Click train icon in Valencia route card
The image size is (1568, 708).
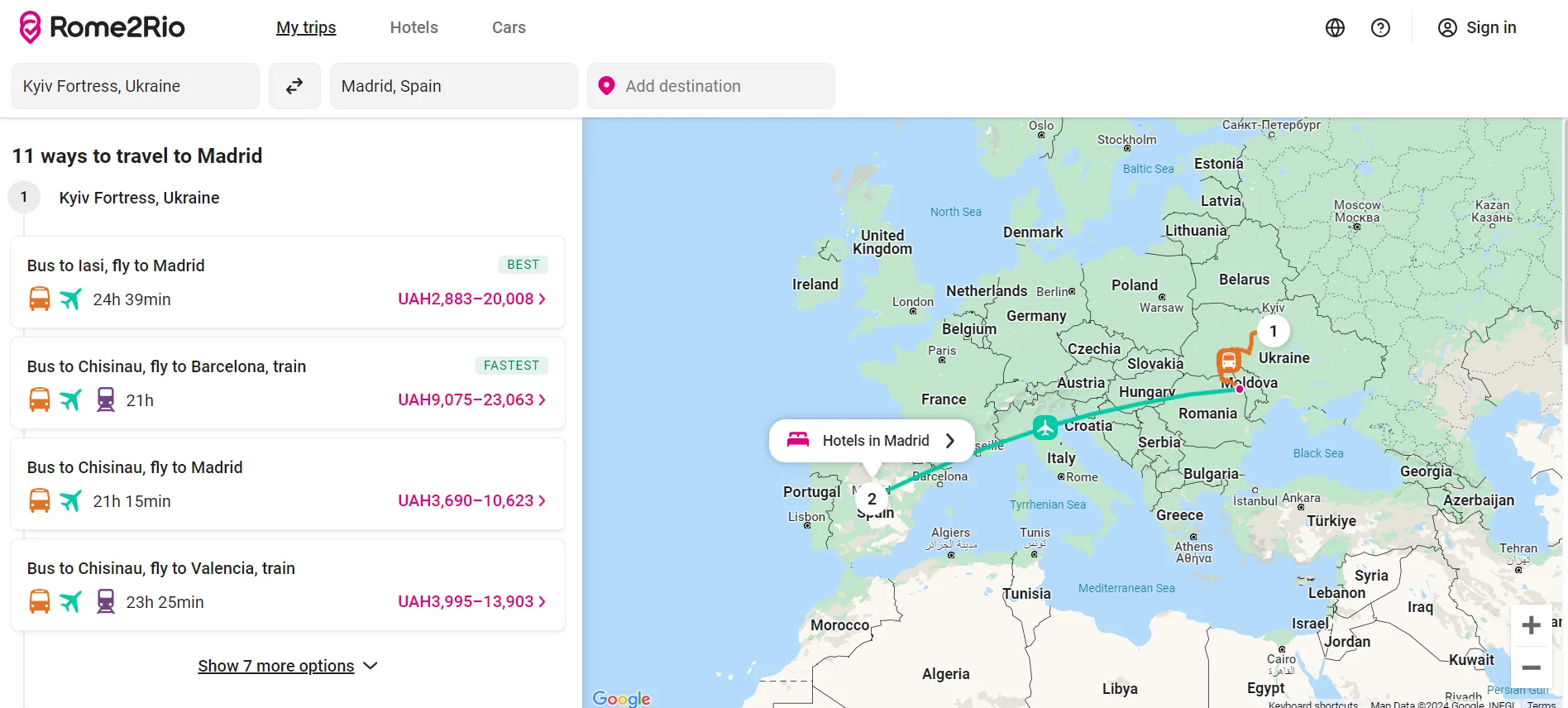pos(106,601)
